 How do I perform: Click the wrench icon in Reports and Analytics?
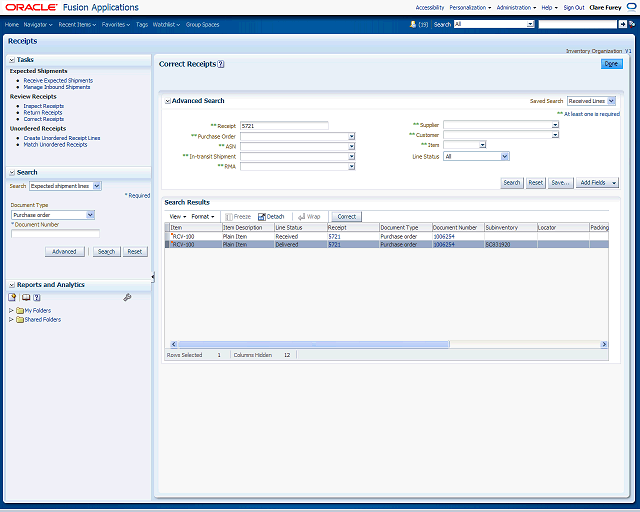pyautogui.click(x=127, y=297)
